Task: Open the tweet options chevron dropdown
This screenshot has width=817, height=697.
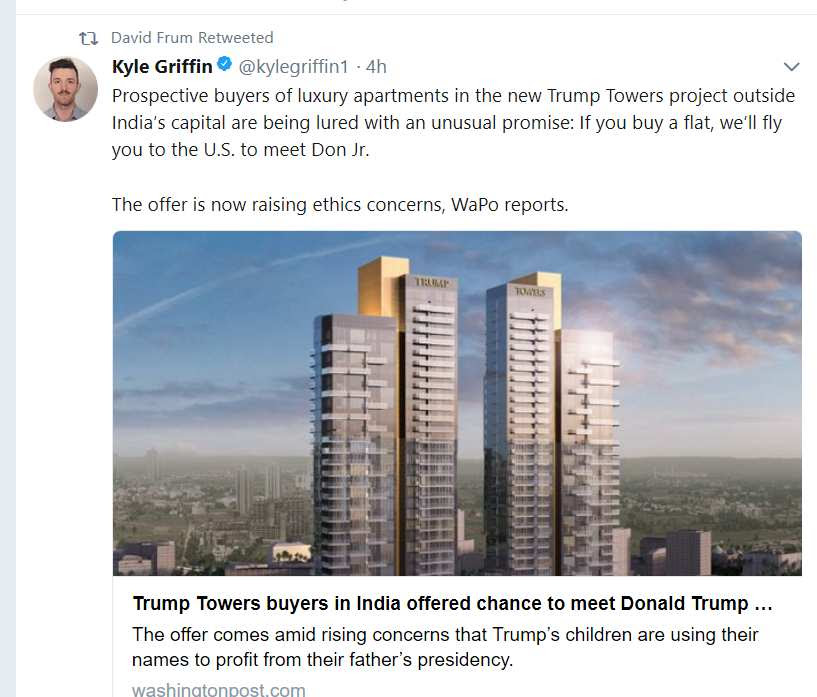Action: (x=791, y=67)
